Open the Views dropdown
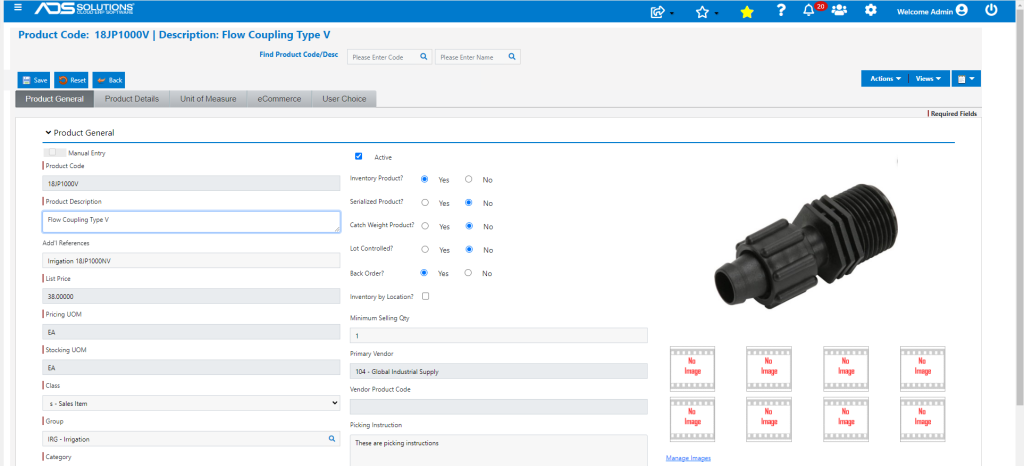 click(928, 78)
